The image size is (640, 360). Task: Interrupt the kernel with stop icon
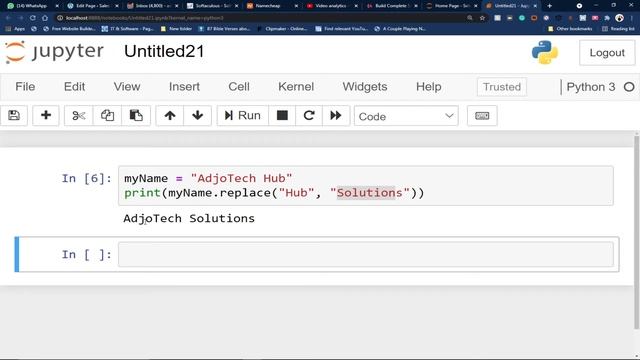click(x=282, y=116)
